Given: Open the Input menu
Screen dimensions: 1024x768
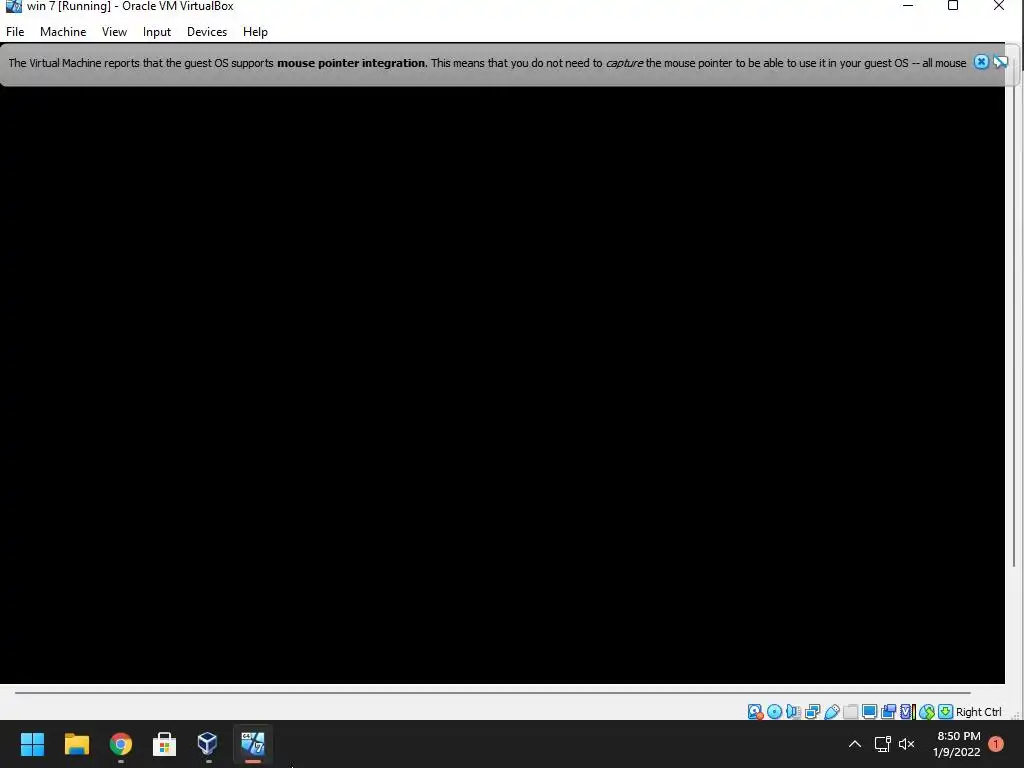Looking at the screenshot, I should coord(157,31).
